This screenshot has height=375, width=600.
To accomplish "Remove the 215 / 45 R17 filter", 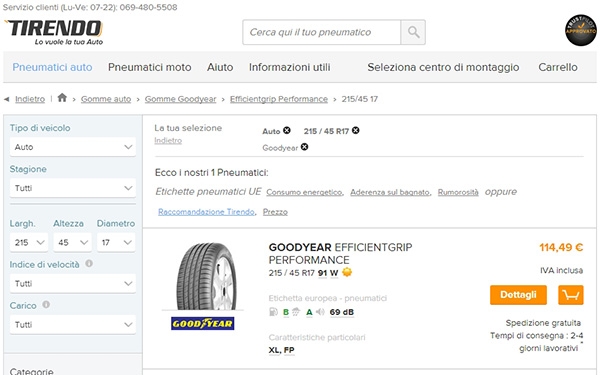I will 355,130.
